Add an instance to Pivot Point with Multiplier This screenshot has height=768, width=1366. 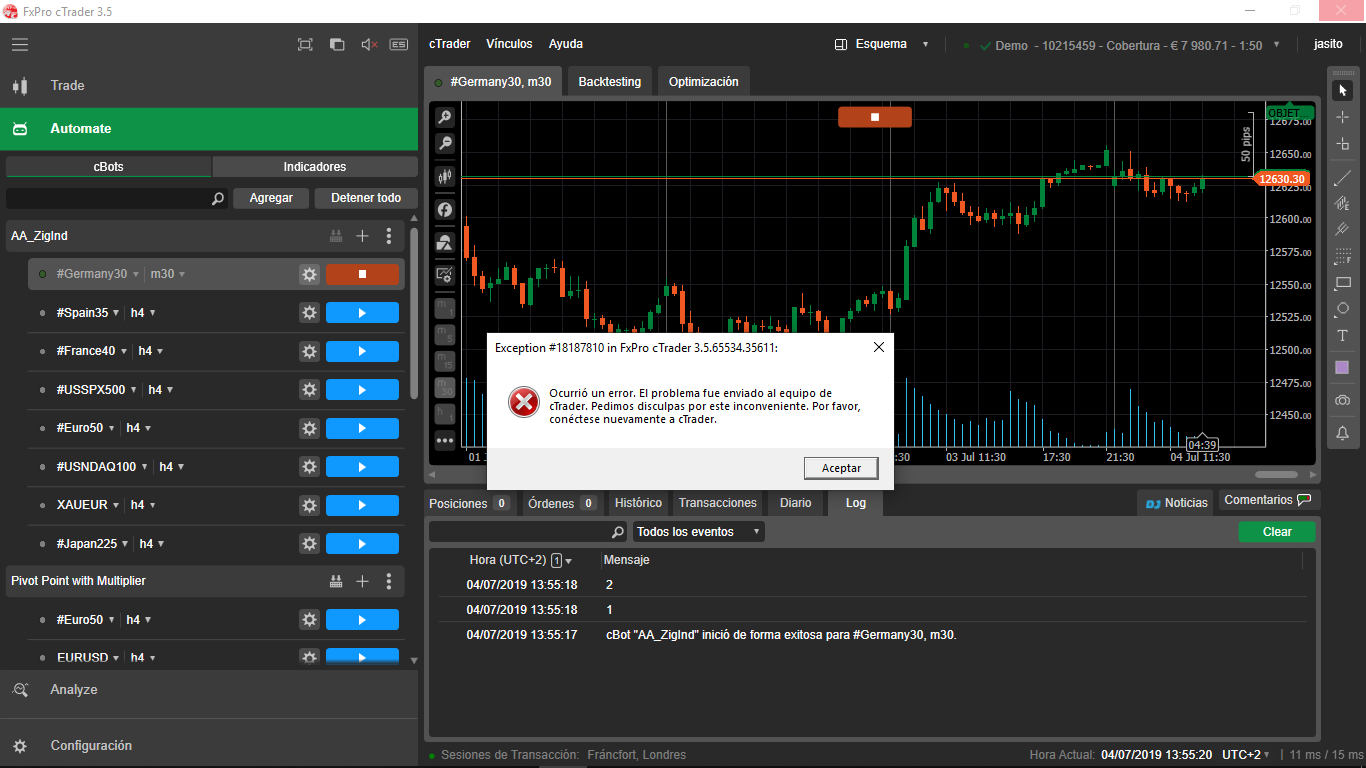[363, 581]
